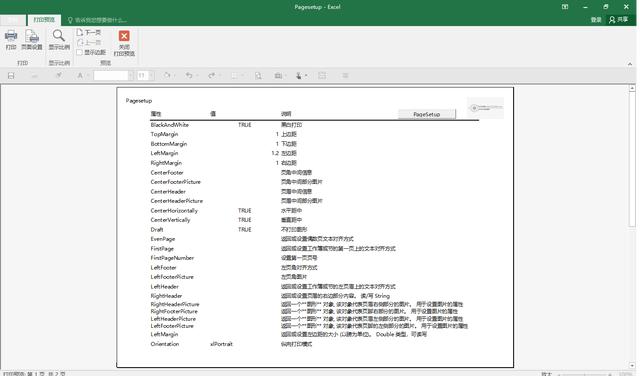This screenshot has height=376, width=640.
Task: Click the RightHeader property cell
Action: [166, 296]
